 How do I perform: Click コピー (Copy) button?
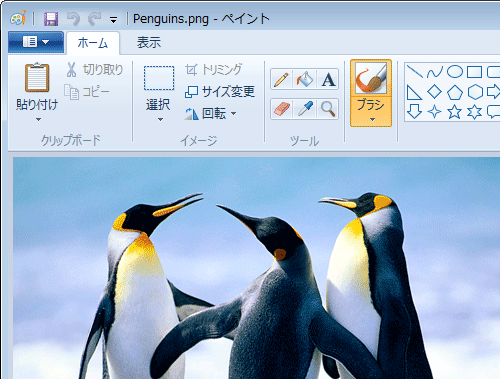point(87,92)
